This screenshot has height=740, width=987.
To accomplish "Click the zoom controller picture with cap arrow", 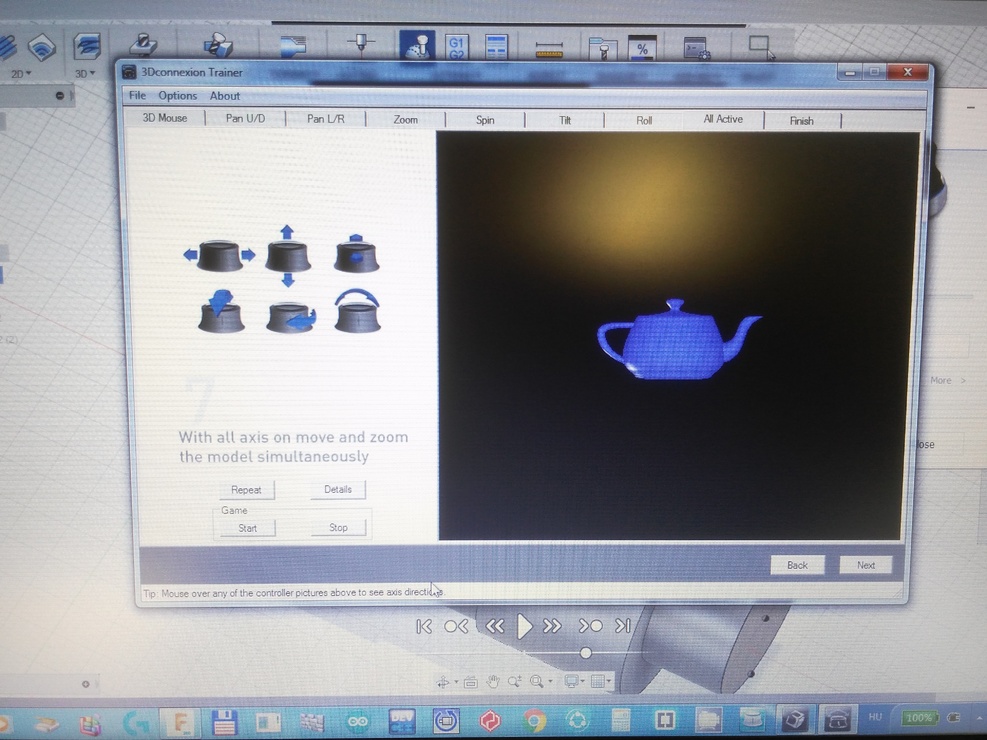I will click(x=356, y=253).
